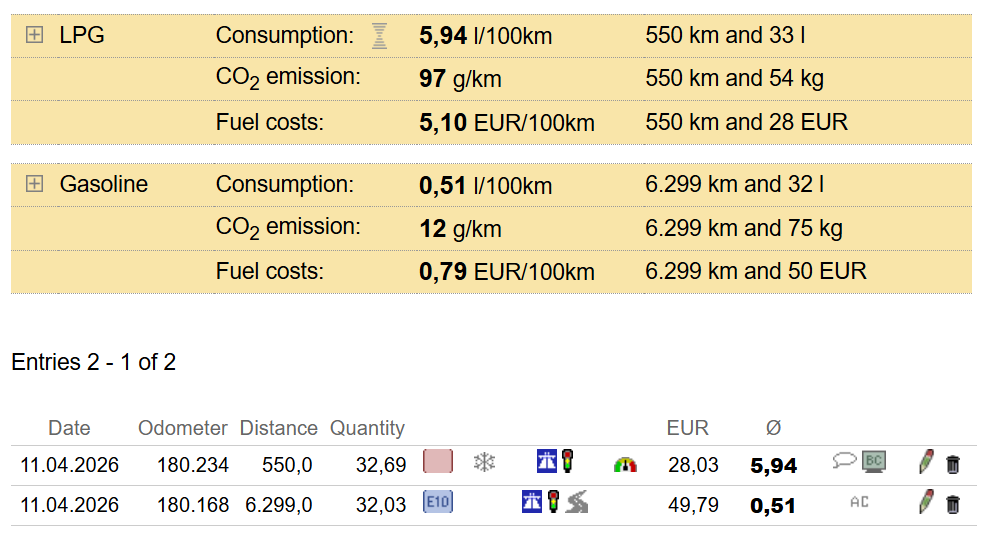The image size is (986, 533).
Task: Expand the Gasoline fuel section
Action: pyautogui.click(x=35, y=184)
